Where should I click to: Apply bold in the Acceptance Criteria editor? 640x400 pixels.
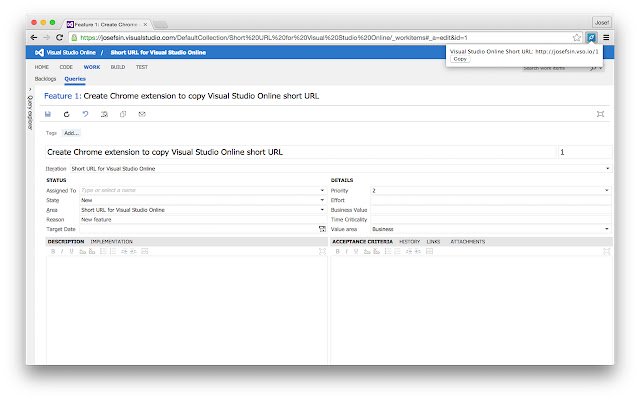(337, 251)
